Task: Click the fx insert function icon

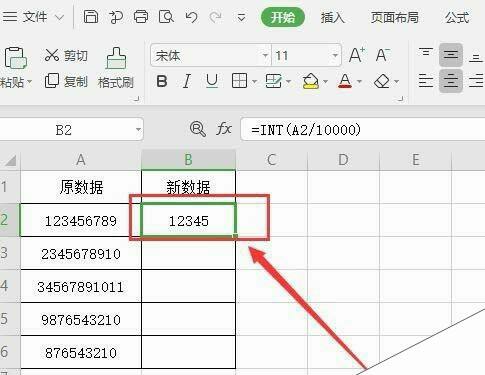Action: 224,129
